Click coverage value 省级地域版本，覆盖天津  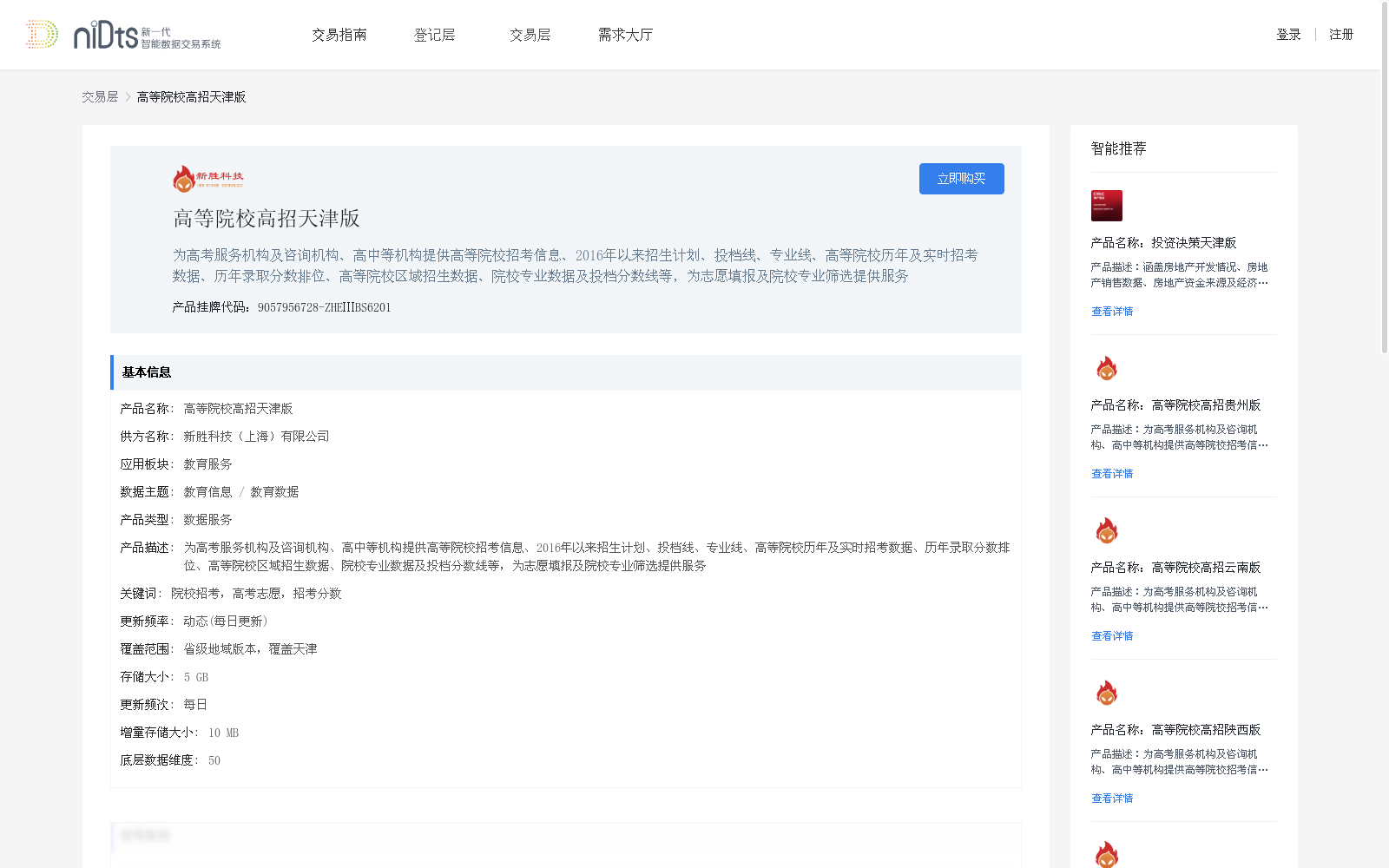click(x=250, y=649)
